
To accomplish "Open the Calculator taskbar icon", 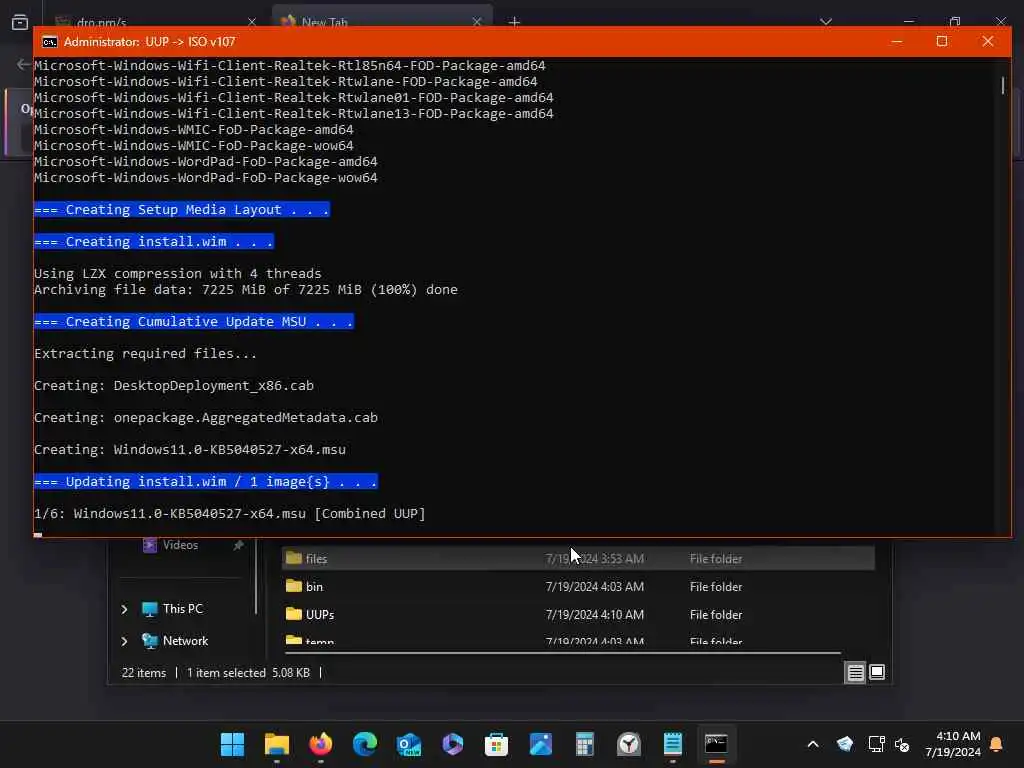I will [584, 744].
